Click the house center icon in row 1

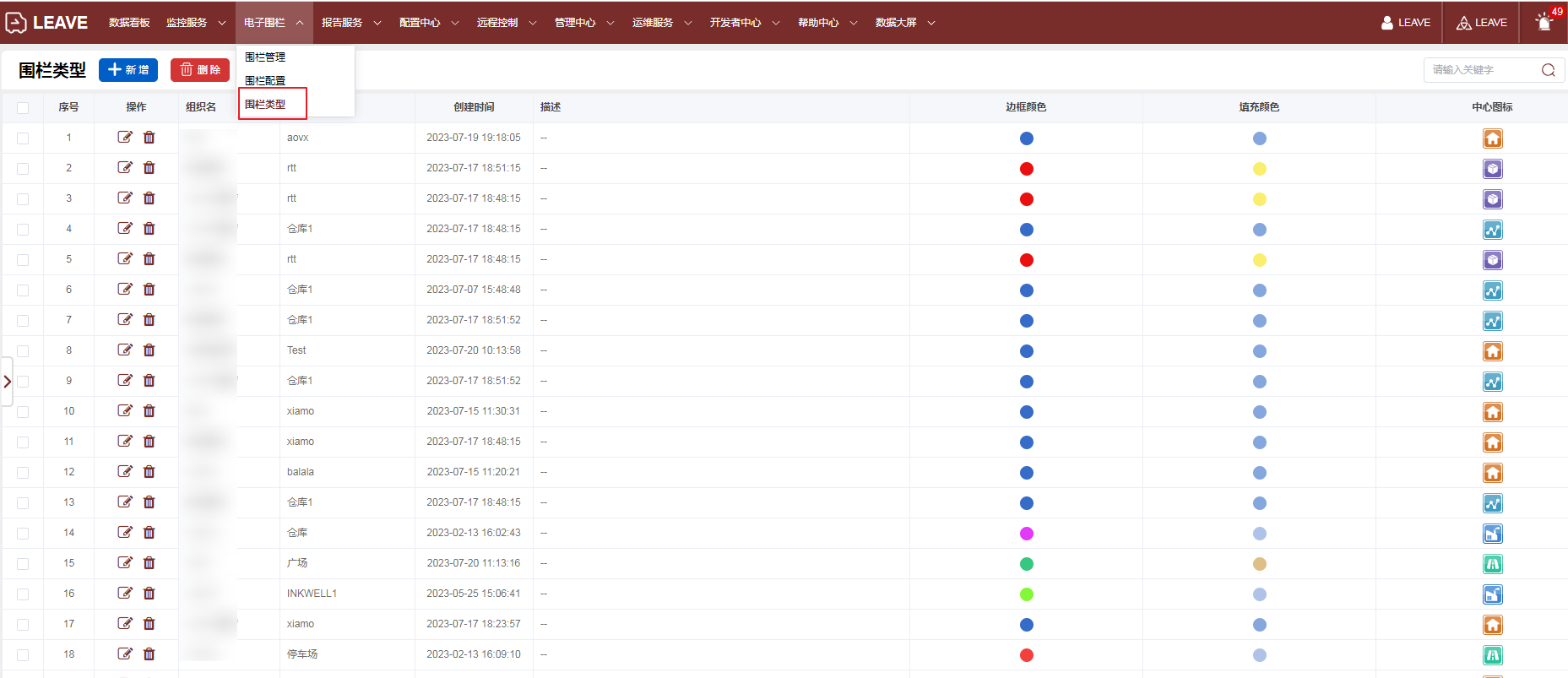[1492, 138]
